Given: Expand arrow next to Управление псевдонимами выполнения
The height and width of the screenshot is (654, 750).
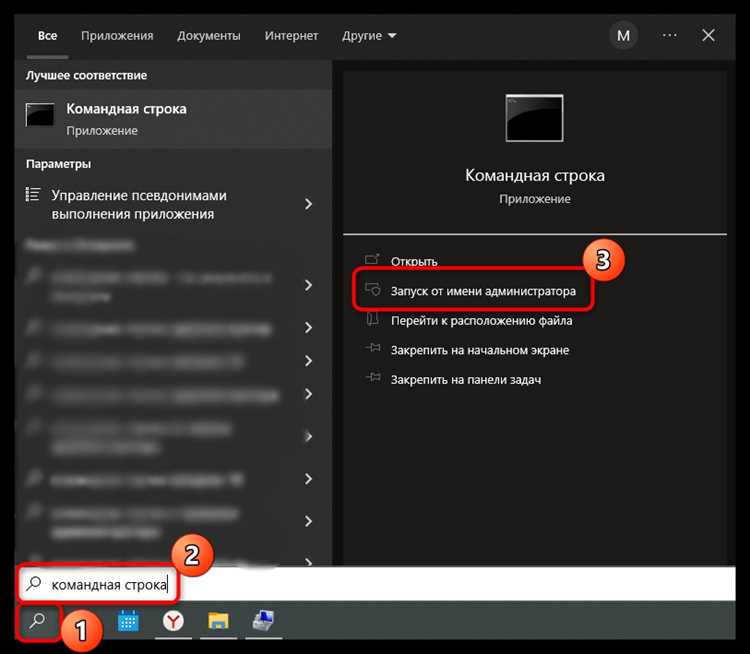Looking at the screenshot, I should pos(309,204).
